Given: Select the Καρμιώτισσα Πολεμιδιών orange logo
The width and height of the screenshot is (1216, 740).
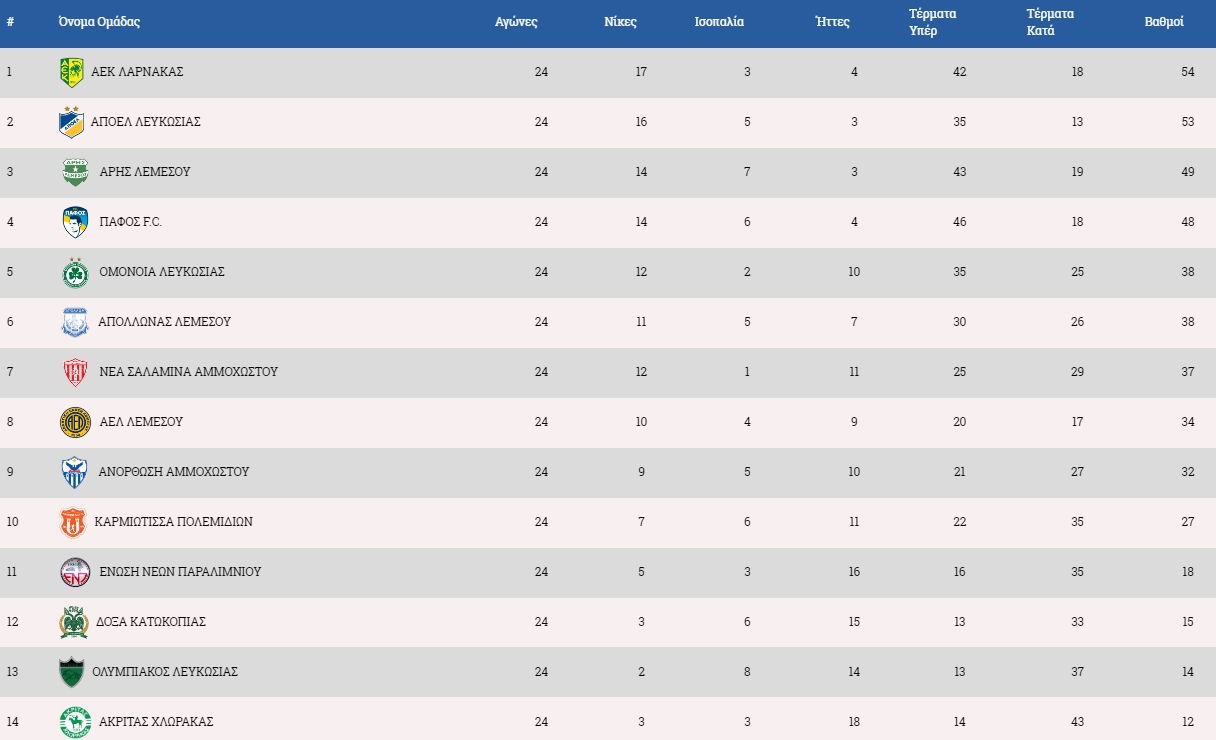Looking at the screenshot, I should pyautogui.click(x=73, y=522).
